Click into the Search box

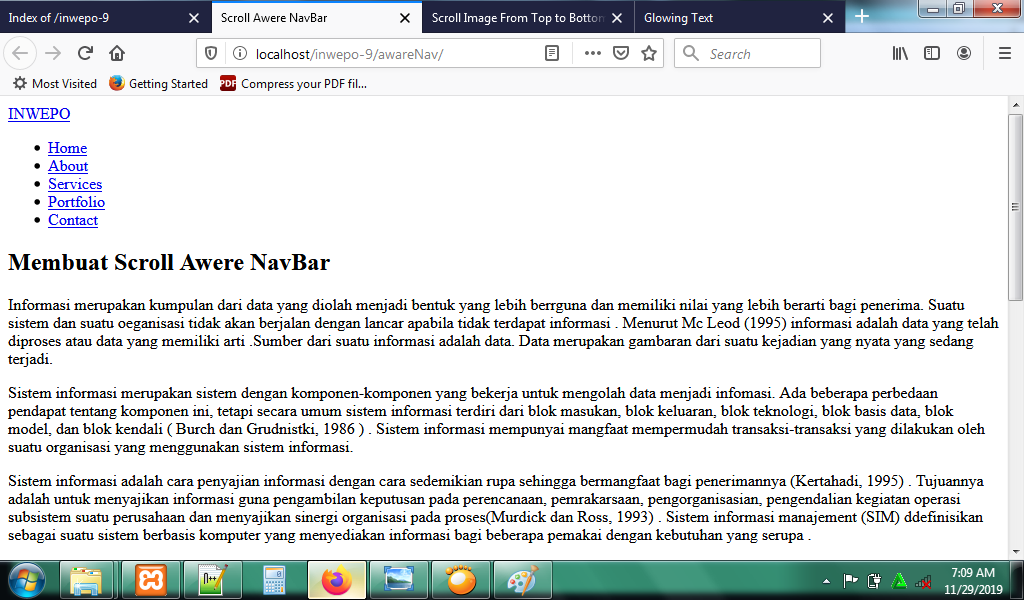(760, 54)
